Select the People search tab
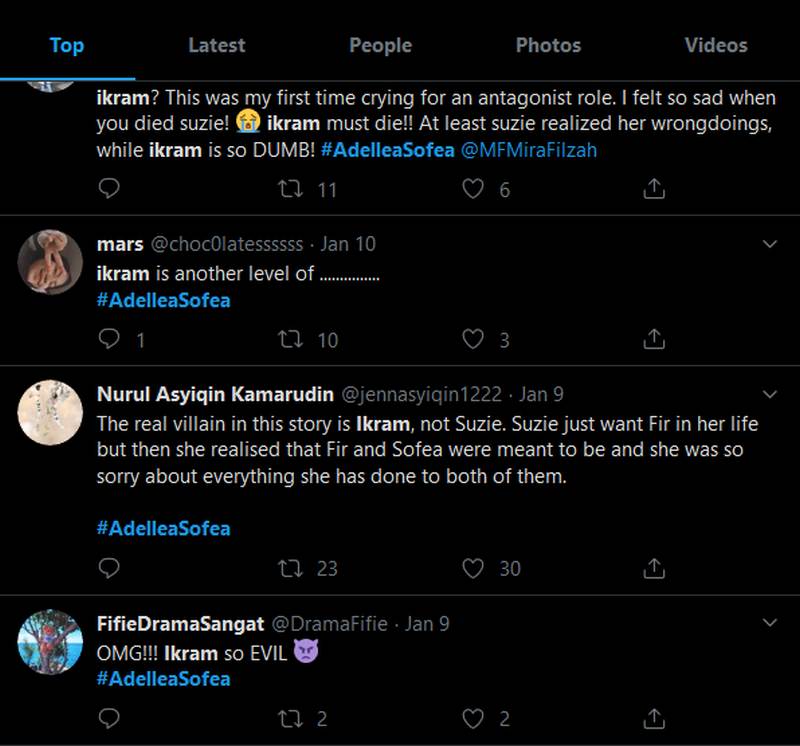This screenshot has width=800, height=746. 380,44
